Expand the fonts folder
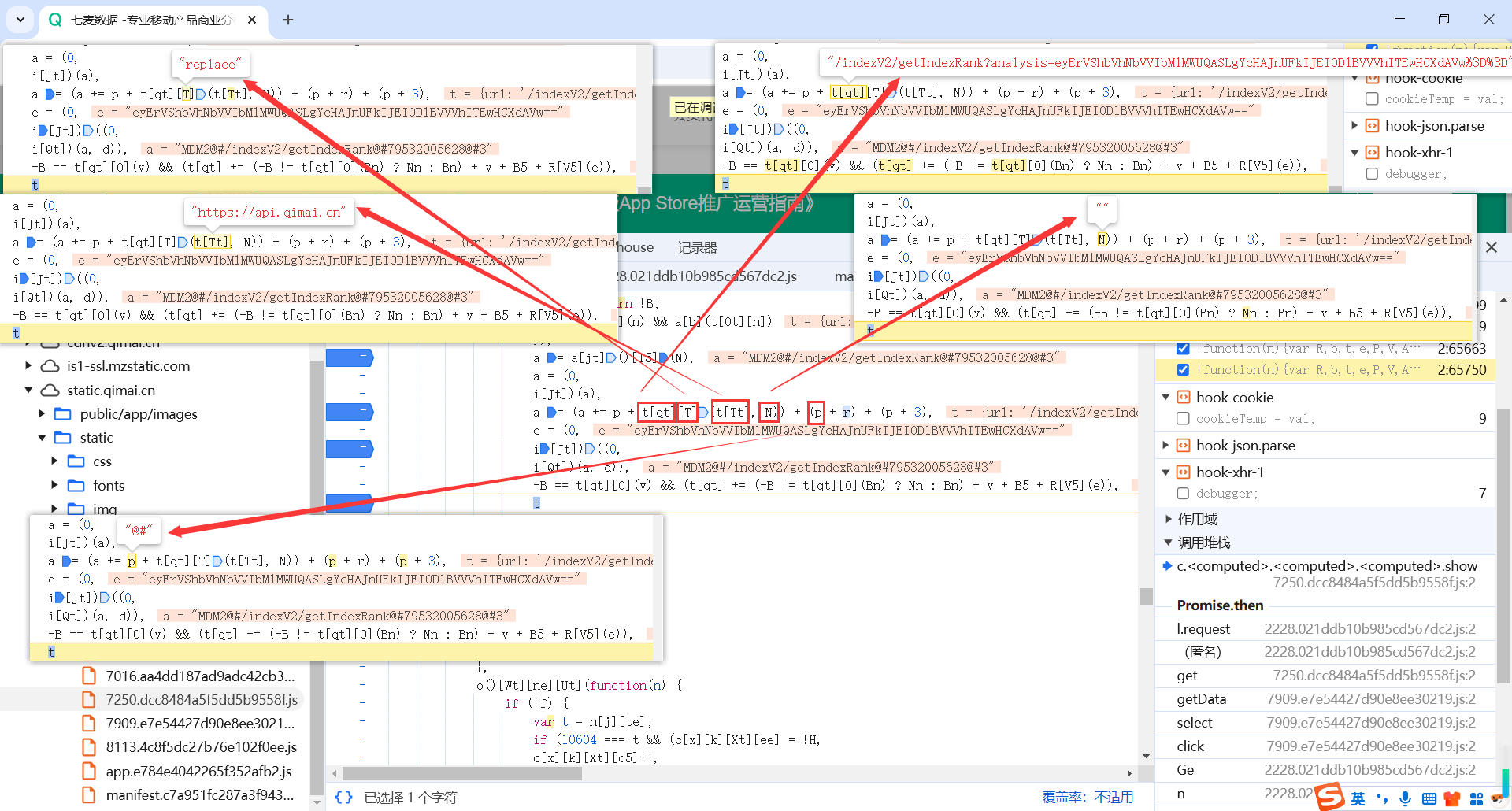The image size is (1512, 811). click(54, 485)
